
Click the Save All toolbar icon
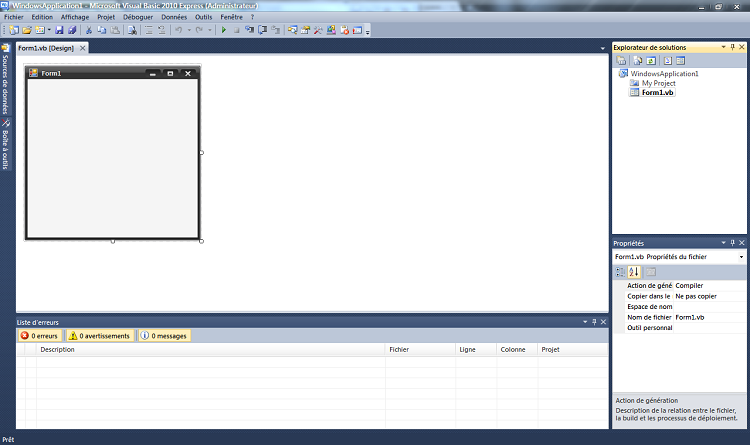[72, 30]
